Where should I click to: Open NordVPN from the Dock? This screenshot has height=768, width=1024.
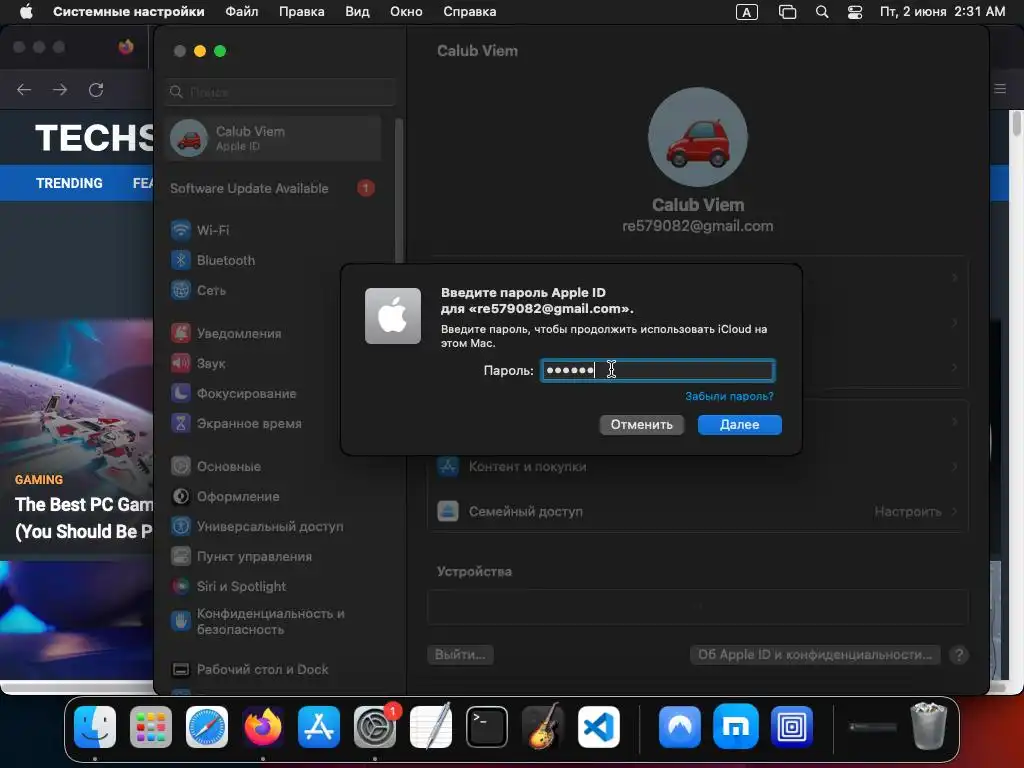coord(680,726)
